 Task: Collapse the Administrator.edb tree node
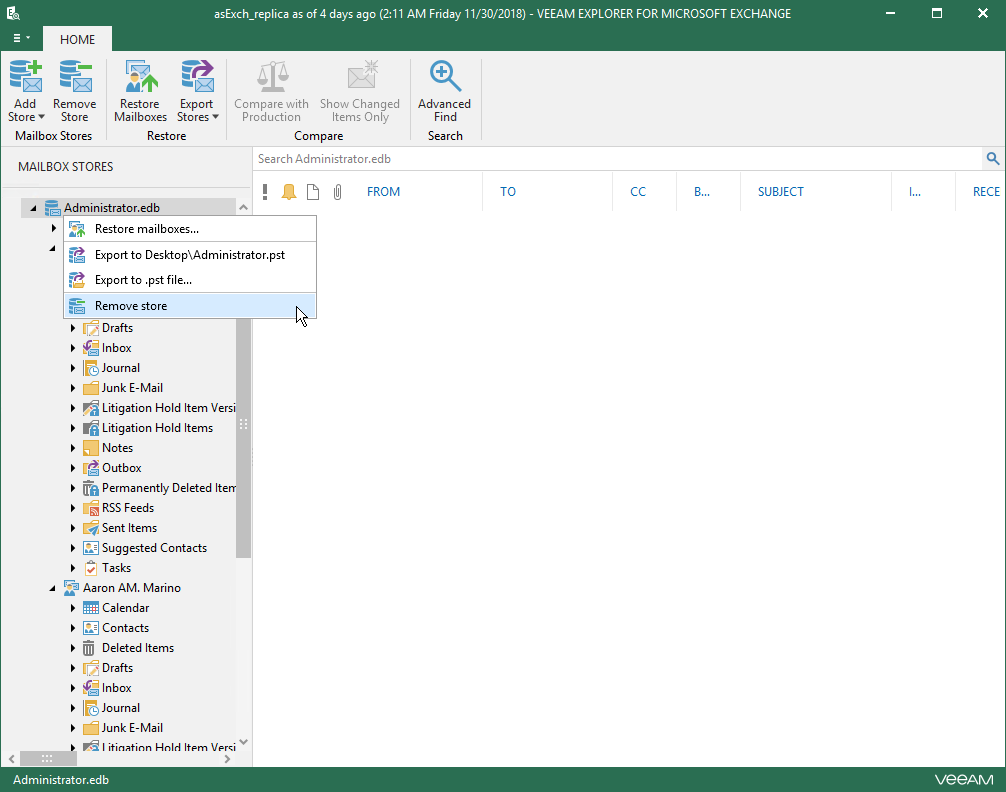33,208
